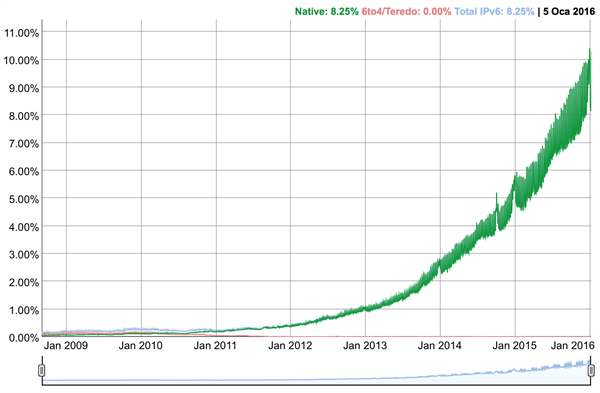600x393 pixels.
Task: Click the "Jan 2014" axis label
Action: click(x=440, y=346)
